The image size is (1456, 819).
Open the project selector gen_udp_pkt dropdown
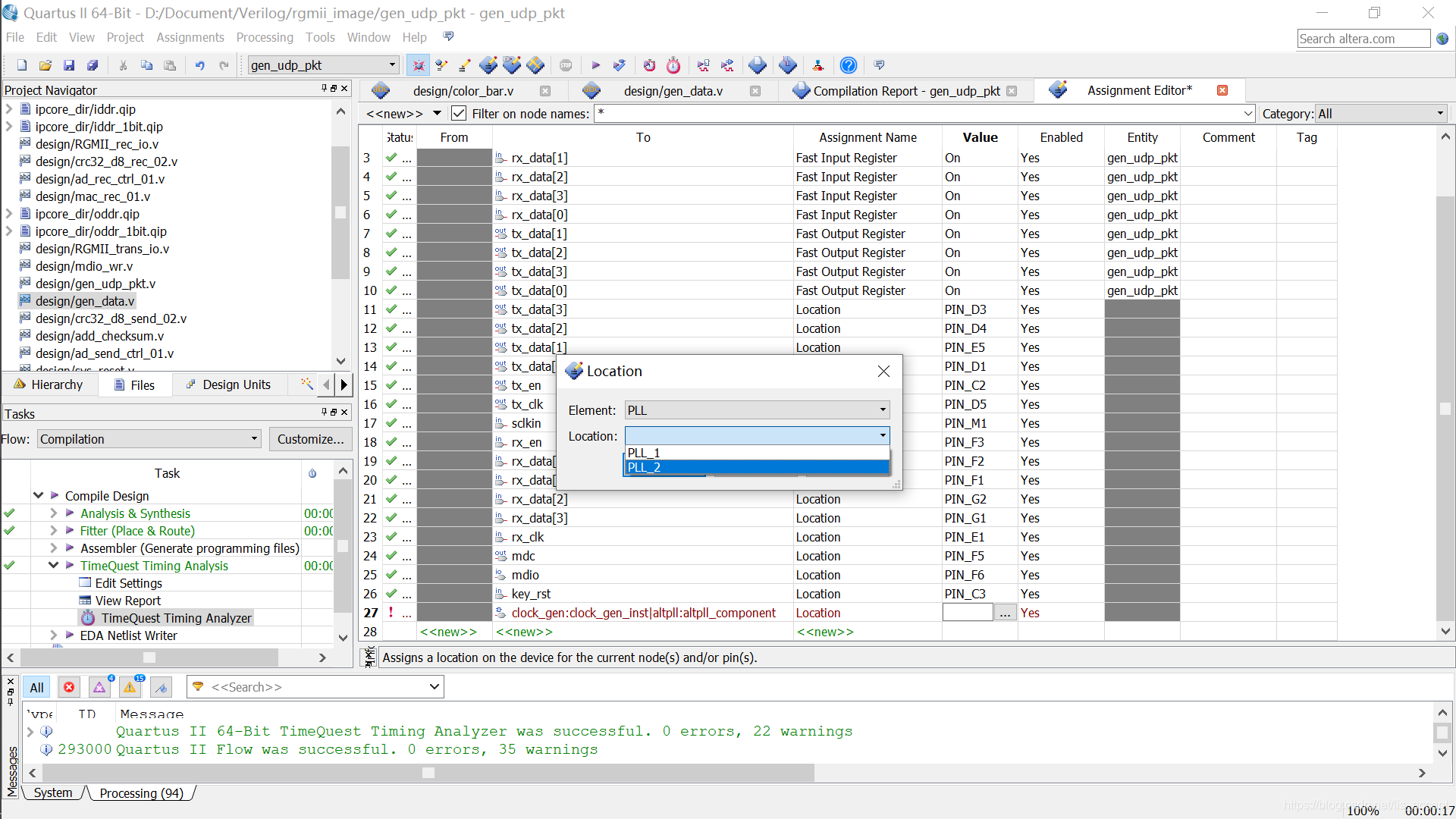point(323,65)
